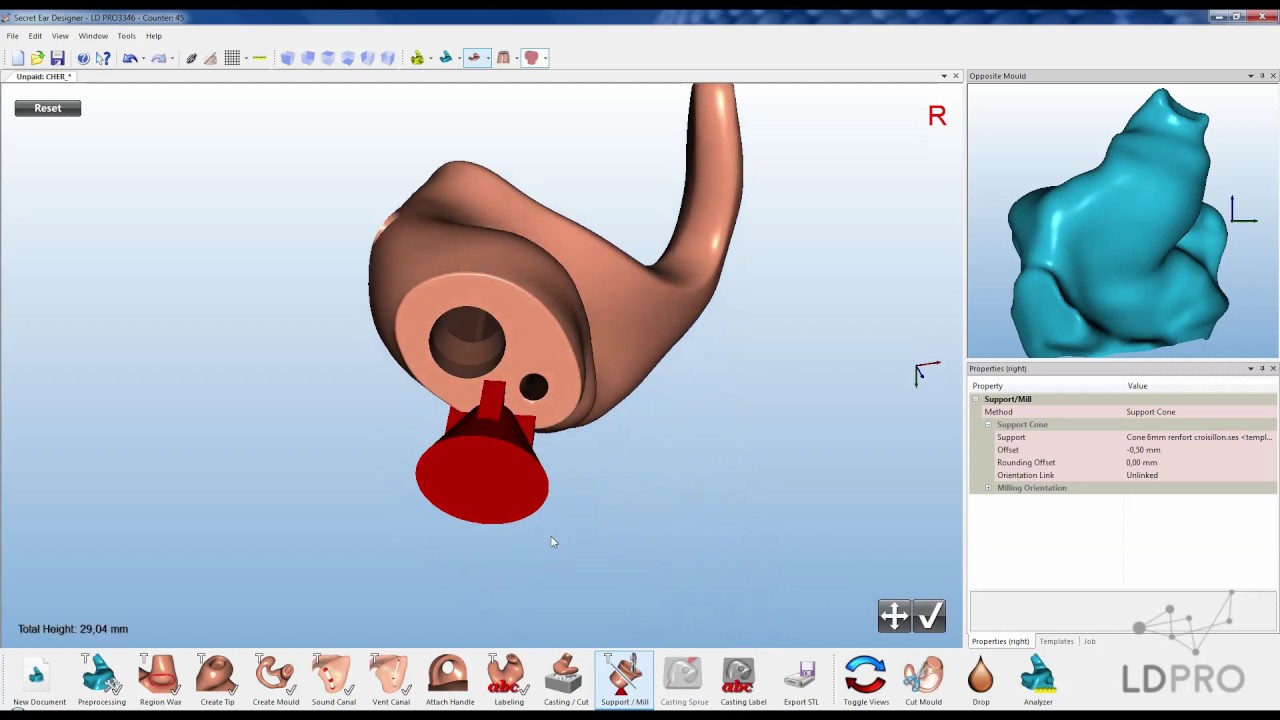
Task: Select the Sound Canal tool
Action: (333, 675)
